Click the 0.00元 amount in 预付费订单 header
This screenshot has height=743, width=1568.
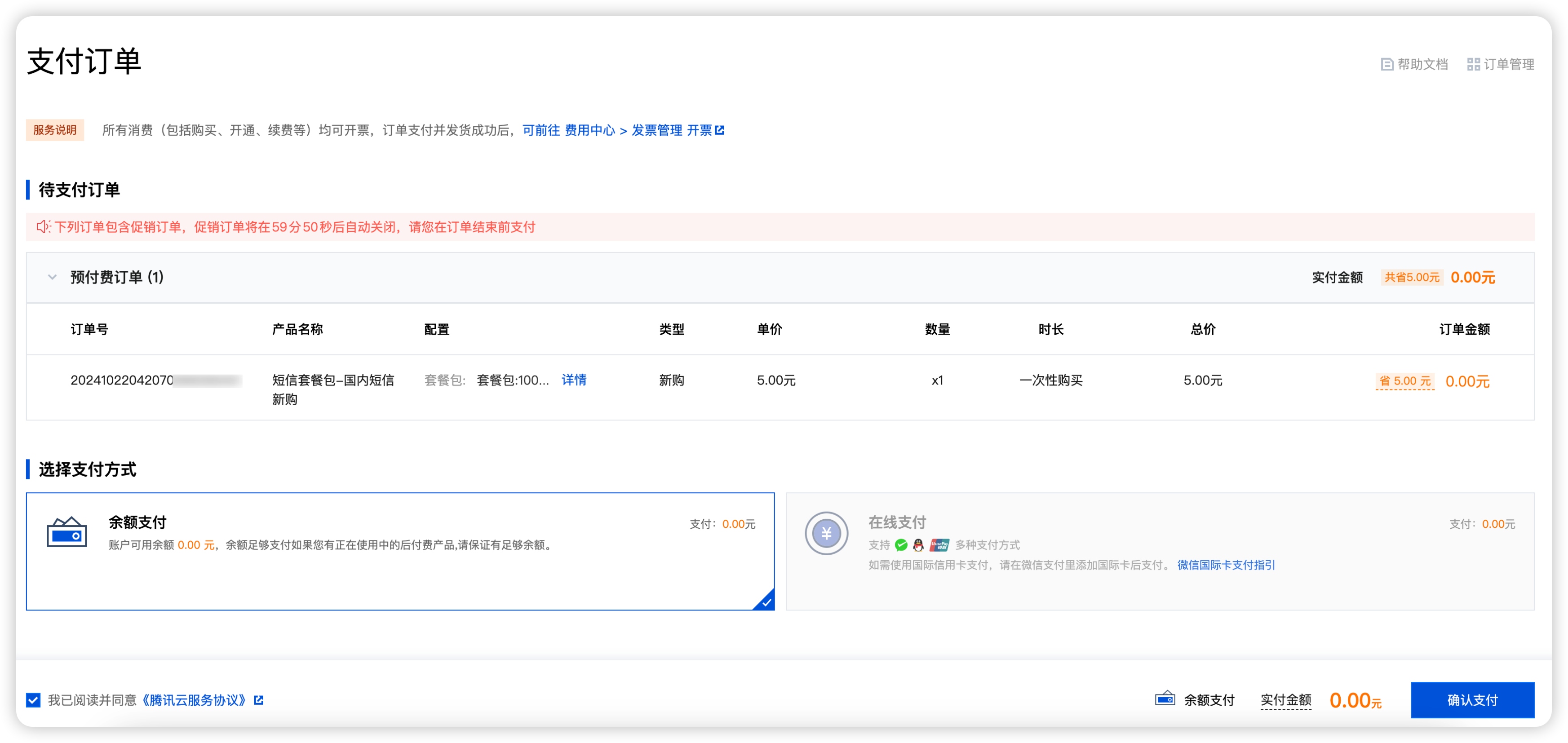(1472, 278)
